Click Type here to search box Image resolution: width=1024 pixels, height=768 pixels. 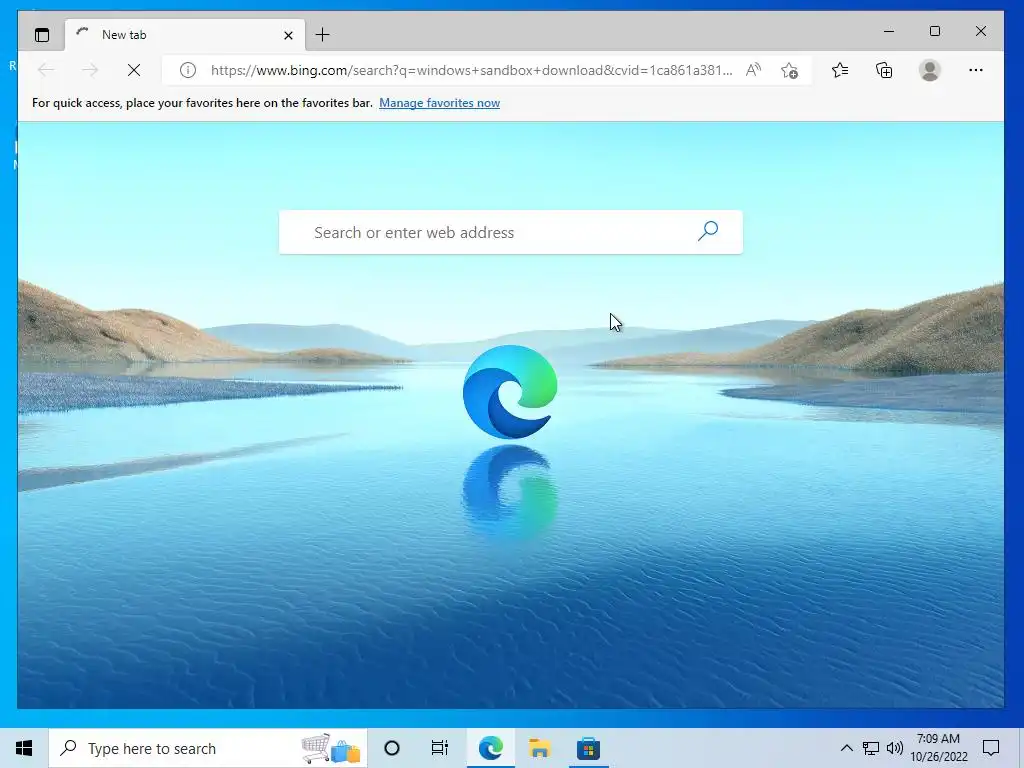click(x=208, y=748)
